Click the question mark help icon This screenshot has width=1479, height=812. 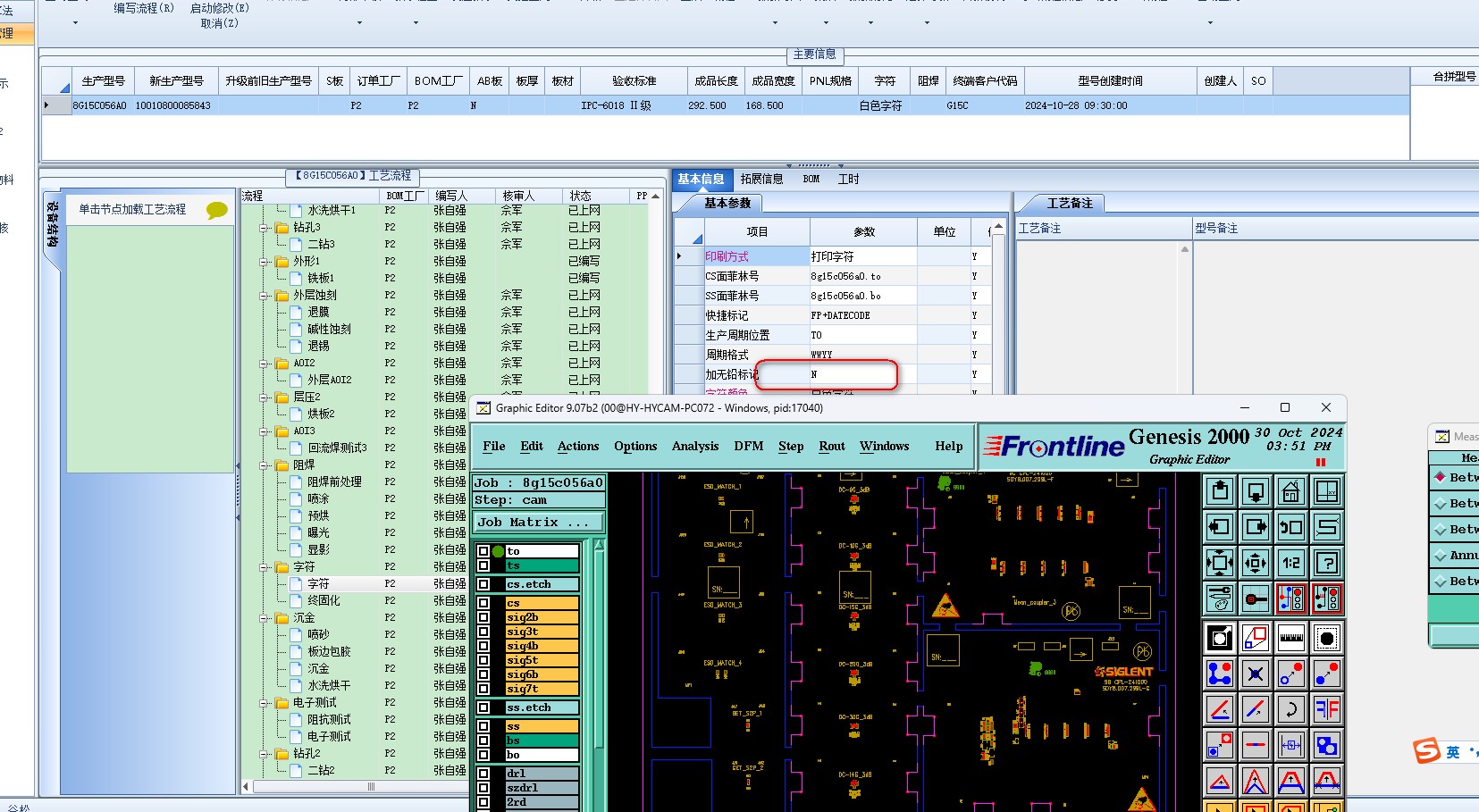[x=1327, y=563]
